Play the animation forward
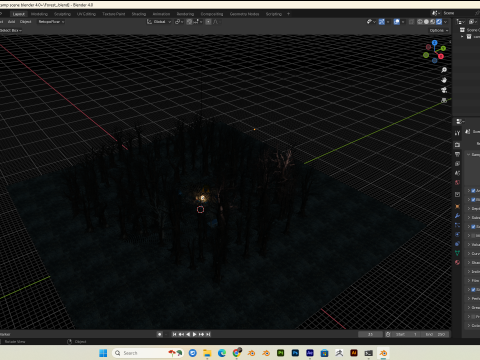This screenshot has width=480, height=360. tap(195, 334)
